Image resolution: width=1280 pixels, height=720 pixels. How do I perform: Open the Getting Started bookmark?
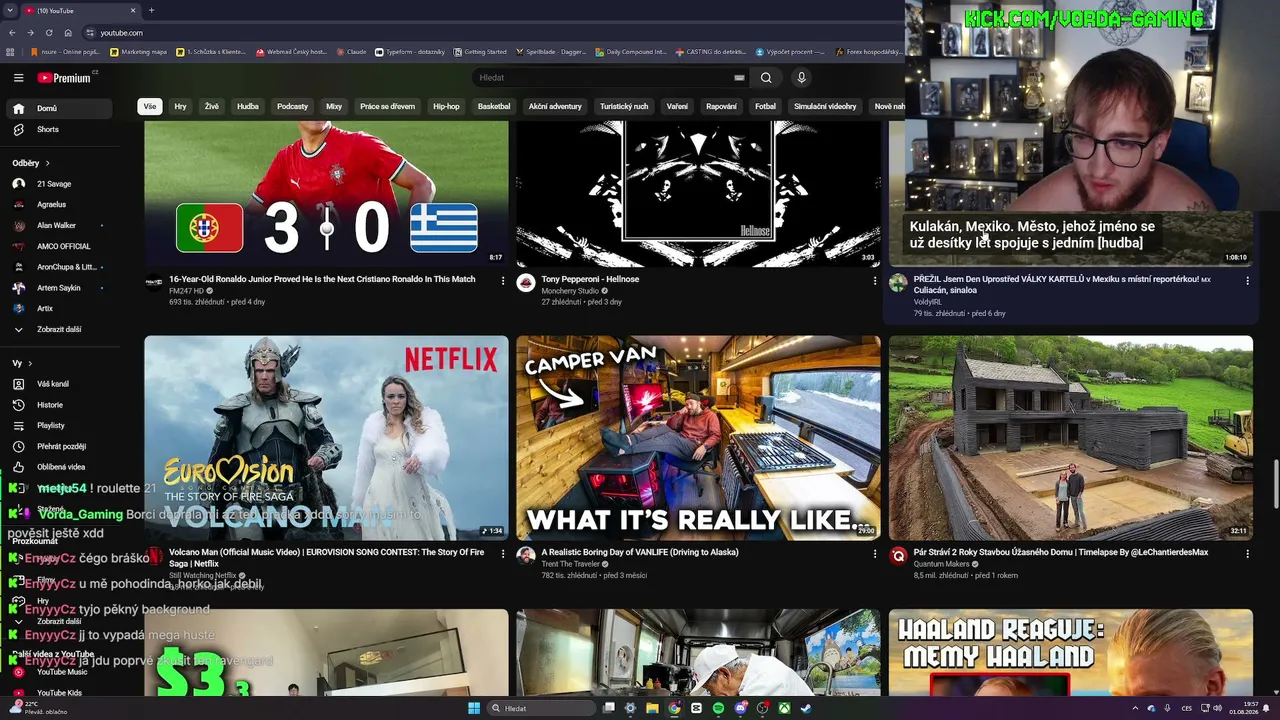tap(480, 52)
